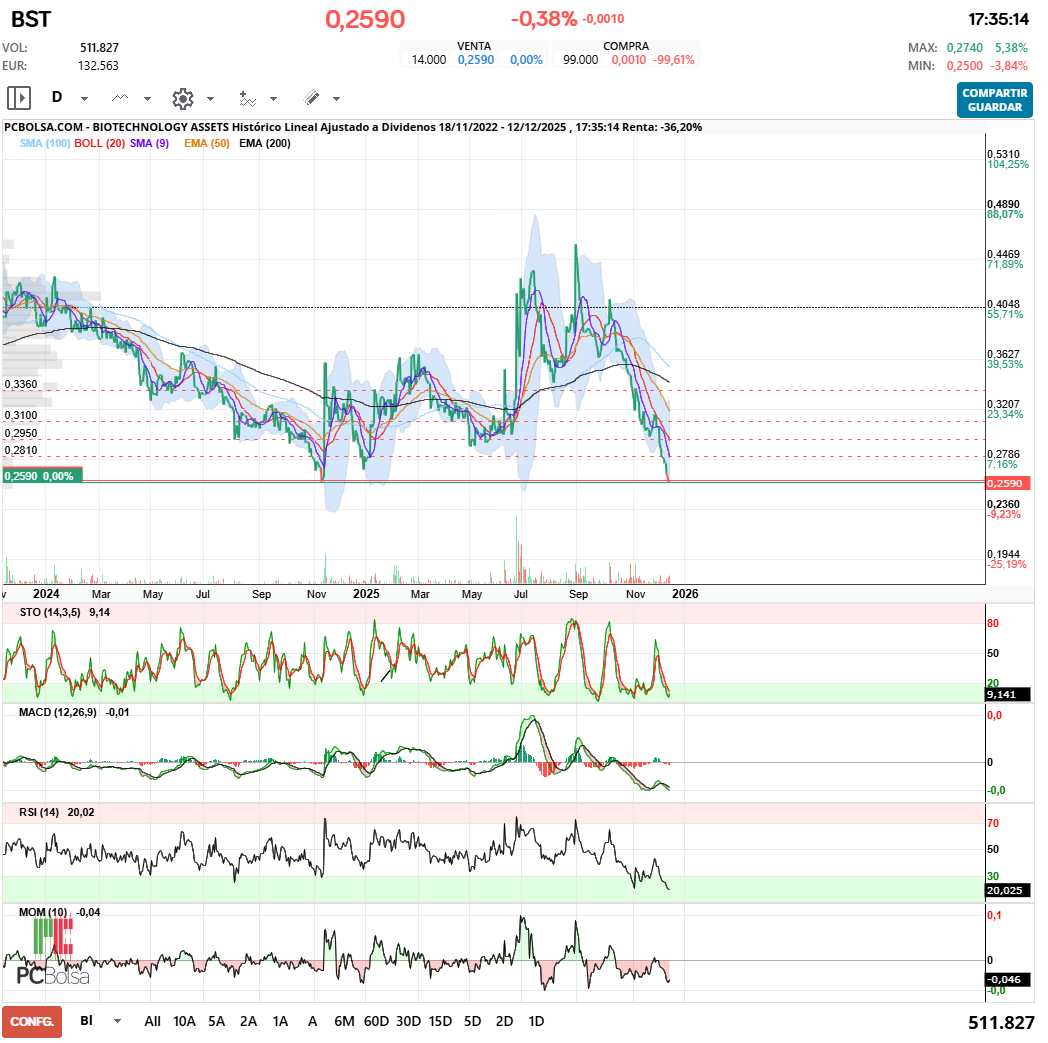This screenshot has height=1043, width=1048.
Task: Select the drawing pencil tool icon
Action: [x=311, y=98]
